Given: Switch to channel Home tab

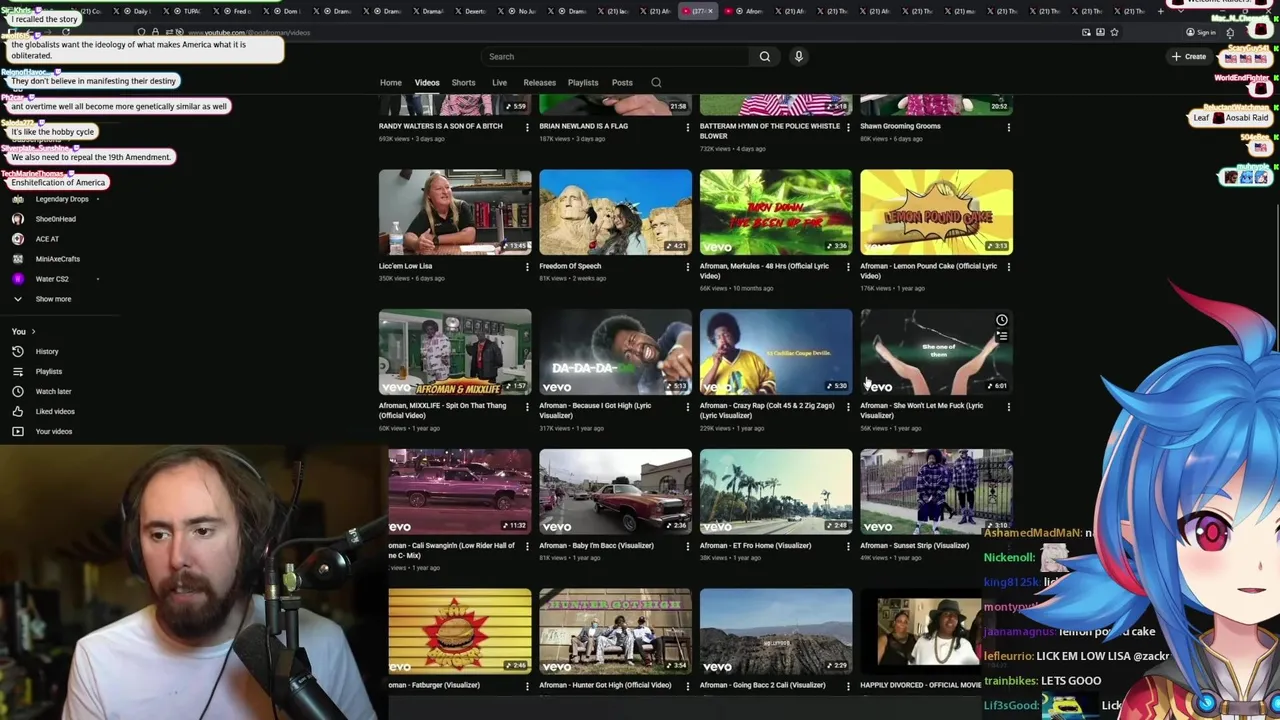Looking at the screenshot, I should click(390, 83).
